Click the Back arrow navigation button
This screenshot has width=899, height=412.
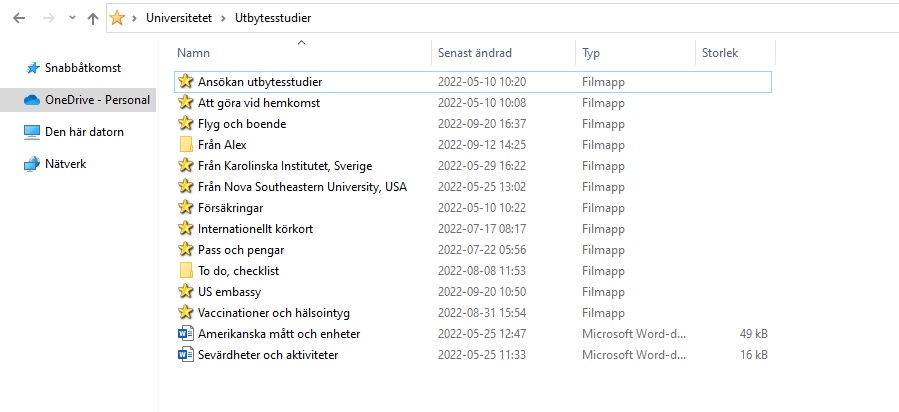coord(19,18)
